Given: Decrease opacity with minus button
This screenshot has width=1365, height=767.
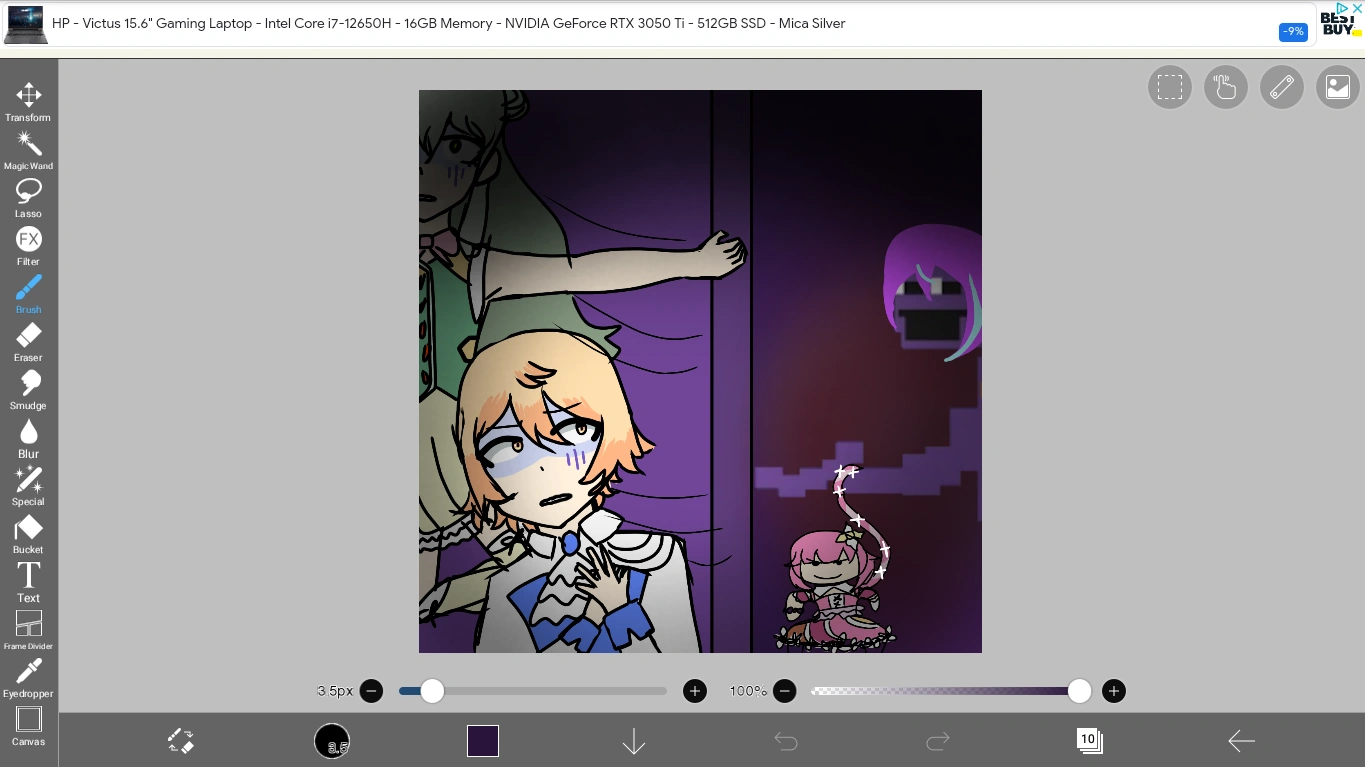Looking at the screenshot, I should pyautogui.click(x=785, y=691).
